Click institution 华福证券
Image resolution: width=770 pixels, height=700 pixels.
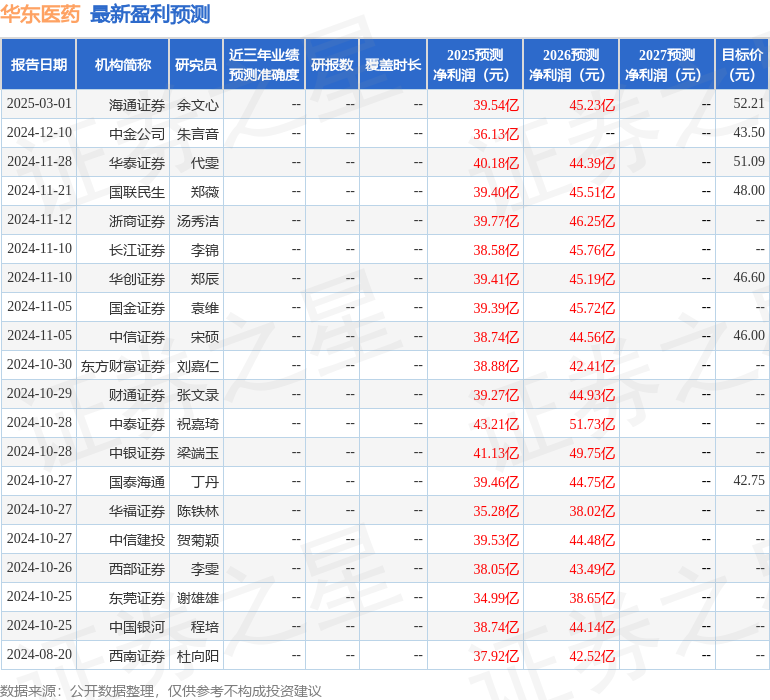137,510
